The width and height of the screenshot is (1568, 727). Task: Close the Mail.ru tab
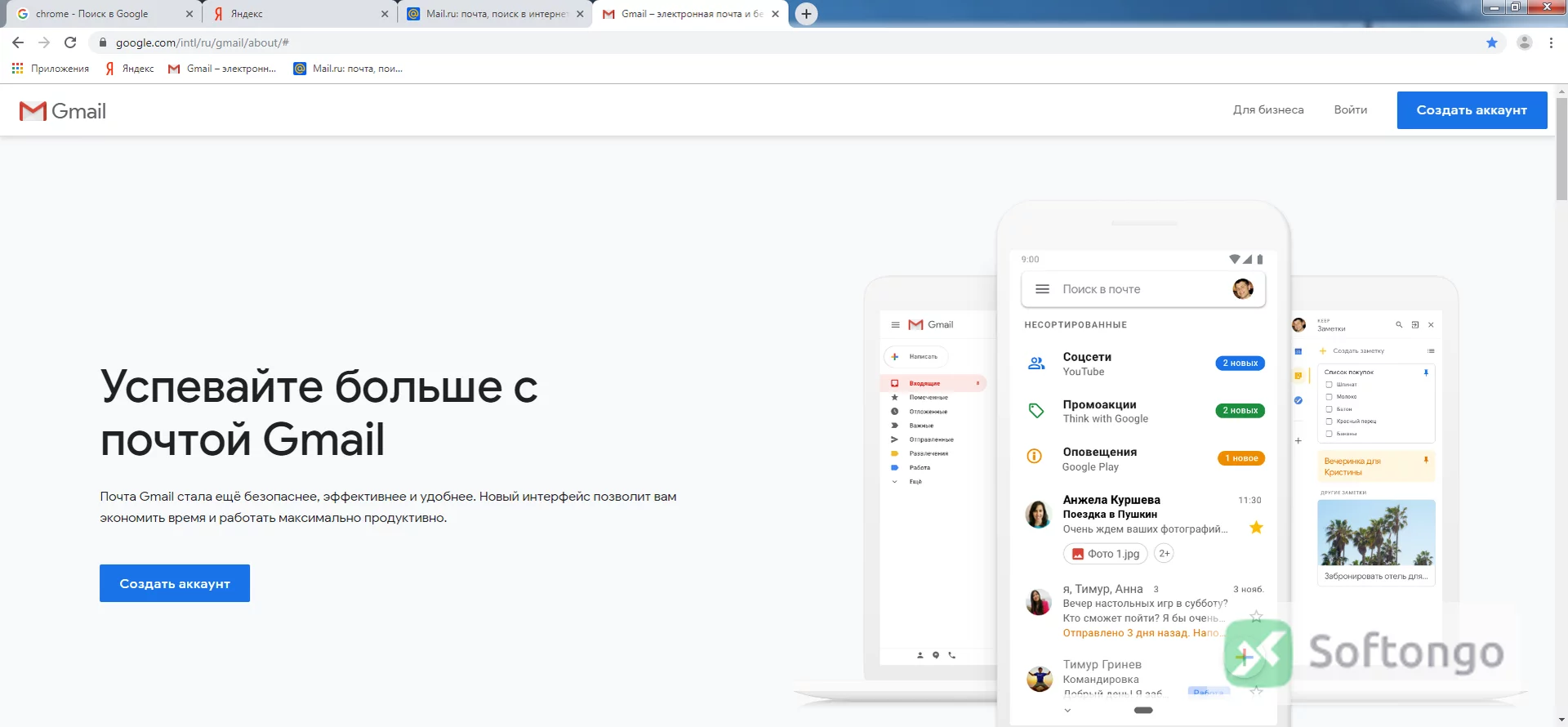click(x=580, y=14)
